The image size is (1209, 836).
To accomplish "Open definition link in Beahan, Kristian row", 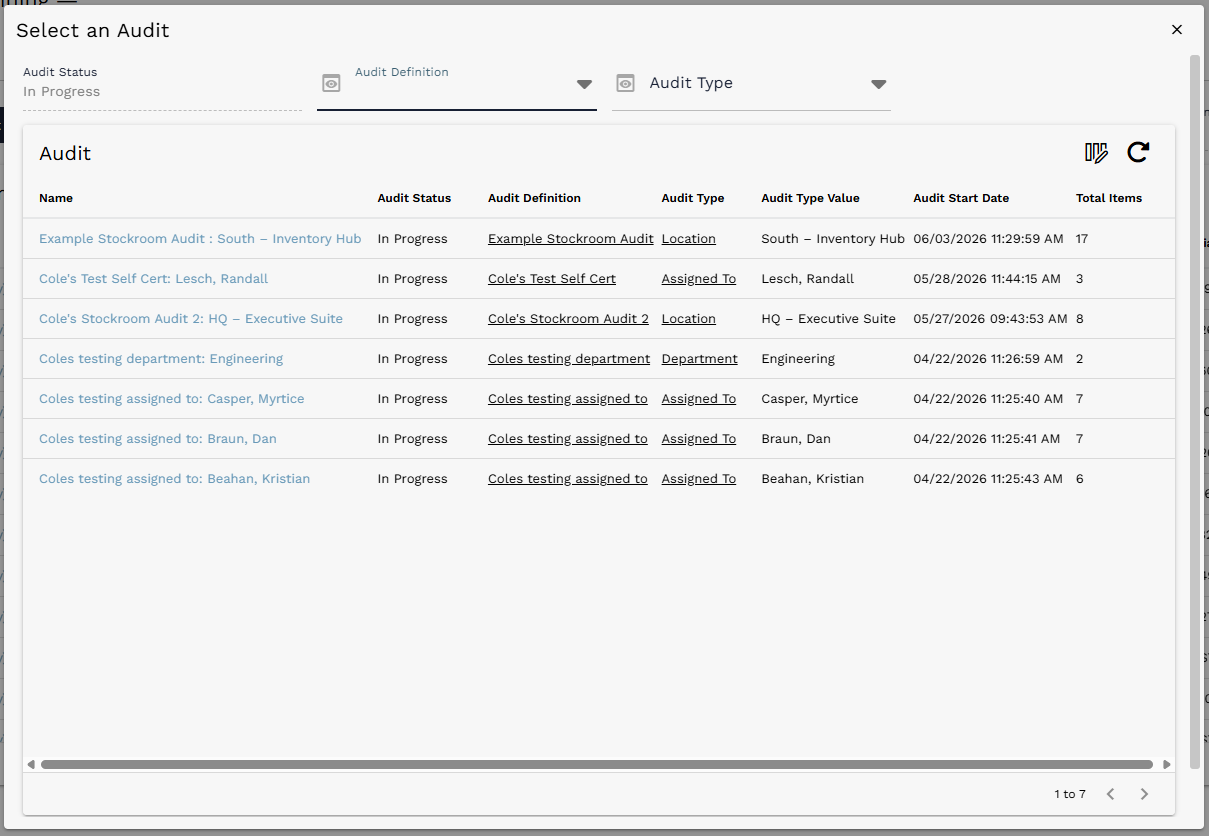I will (568, 479).
